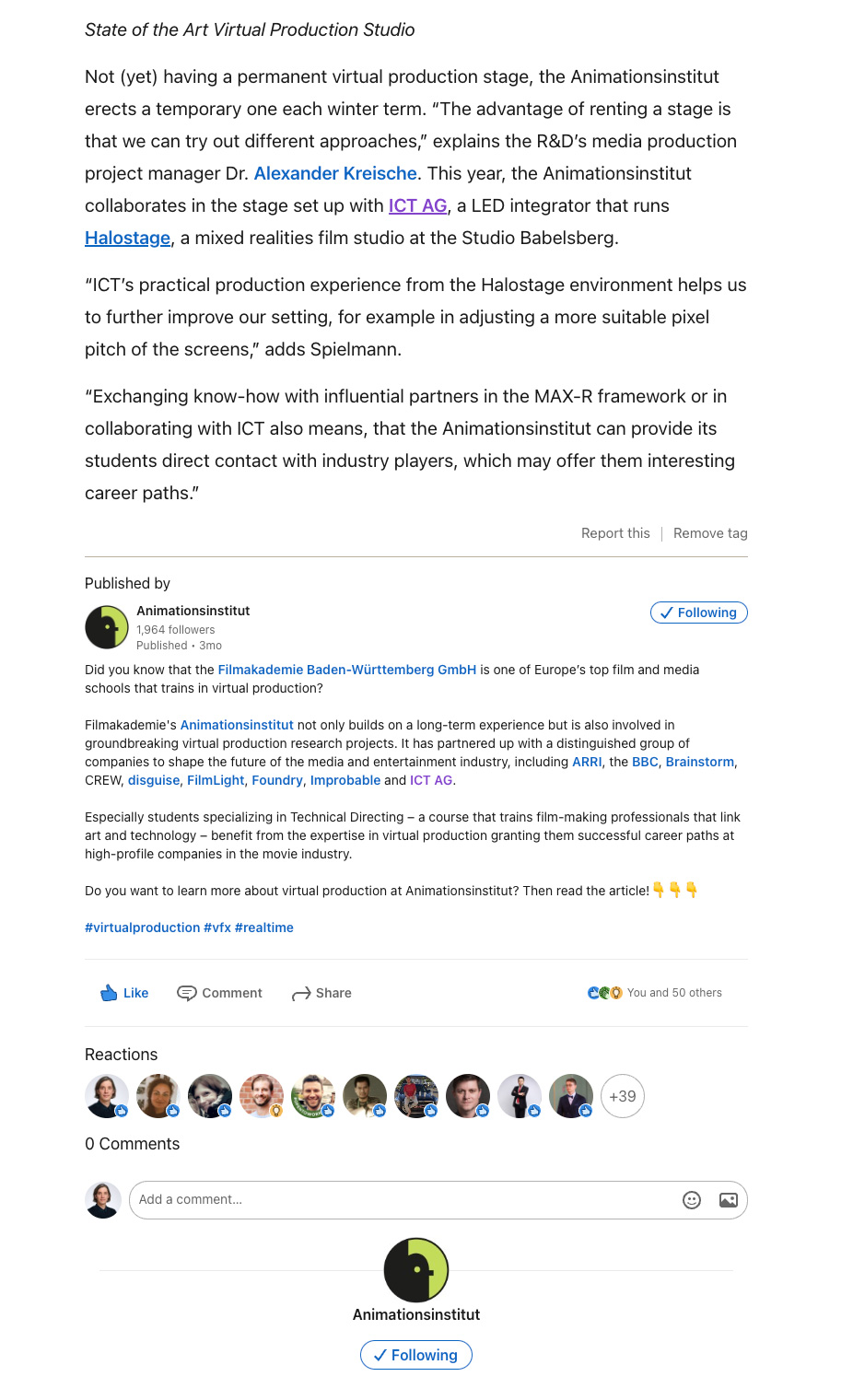Toggle the bottom Following button
The height and width of the screenshot is (1400, 853).
[x=416, y=1355]
